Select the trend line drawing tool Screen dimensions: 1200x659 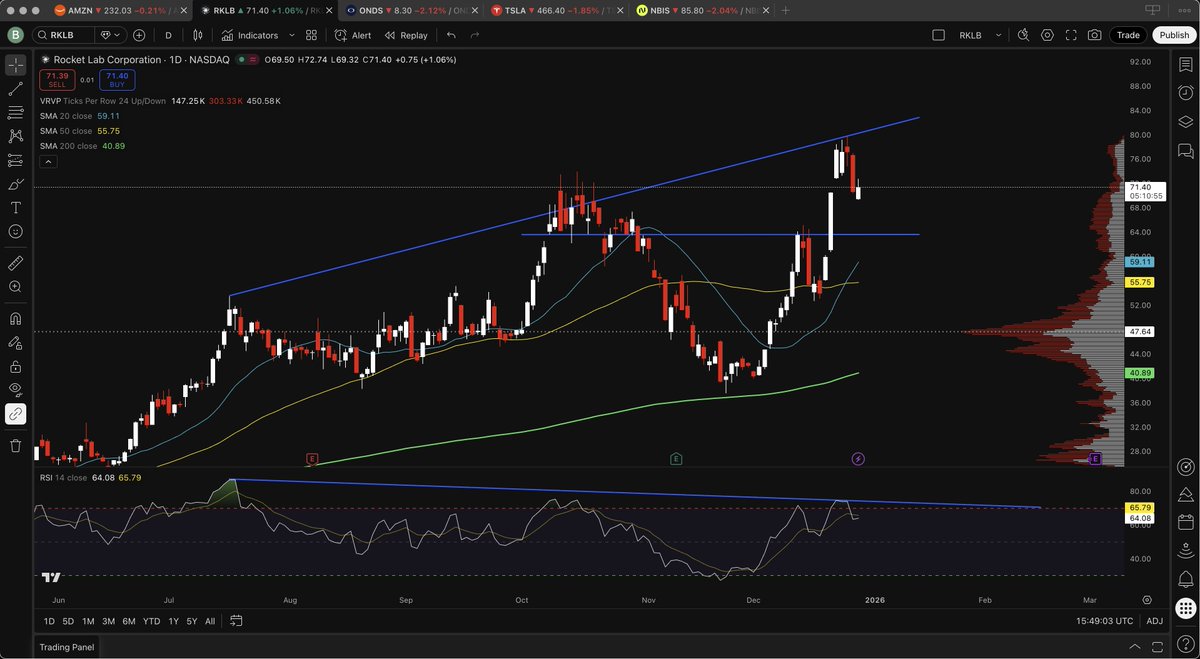pyautogui.click(x=15, y=89)
